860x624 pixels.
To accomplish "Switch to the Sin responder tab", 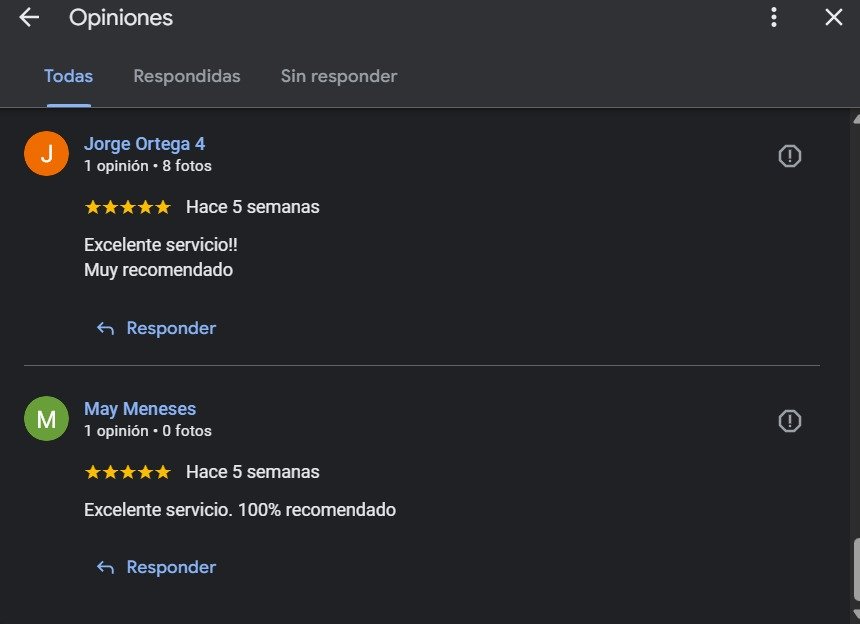I will coord(339,76).
